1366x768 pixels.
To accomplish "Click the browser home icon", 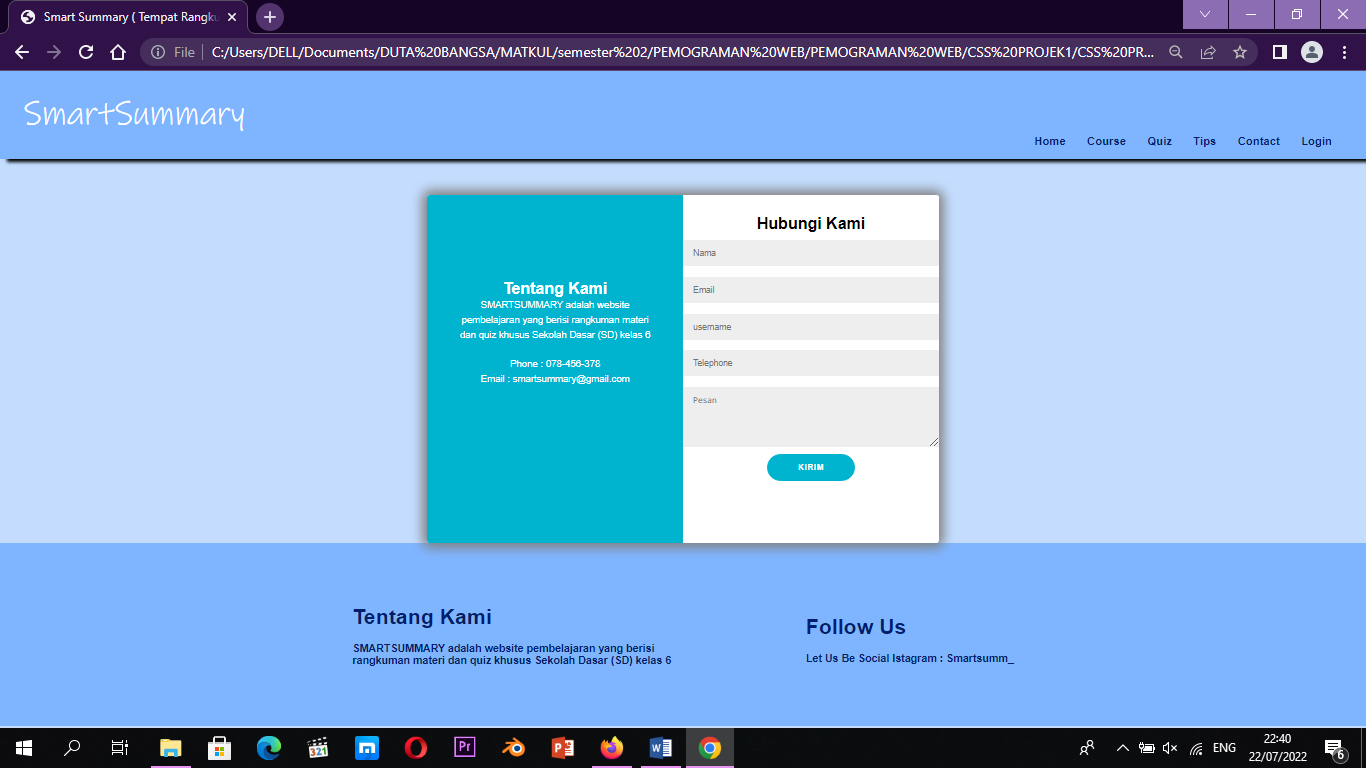I will (118, 52).
